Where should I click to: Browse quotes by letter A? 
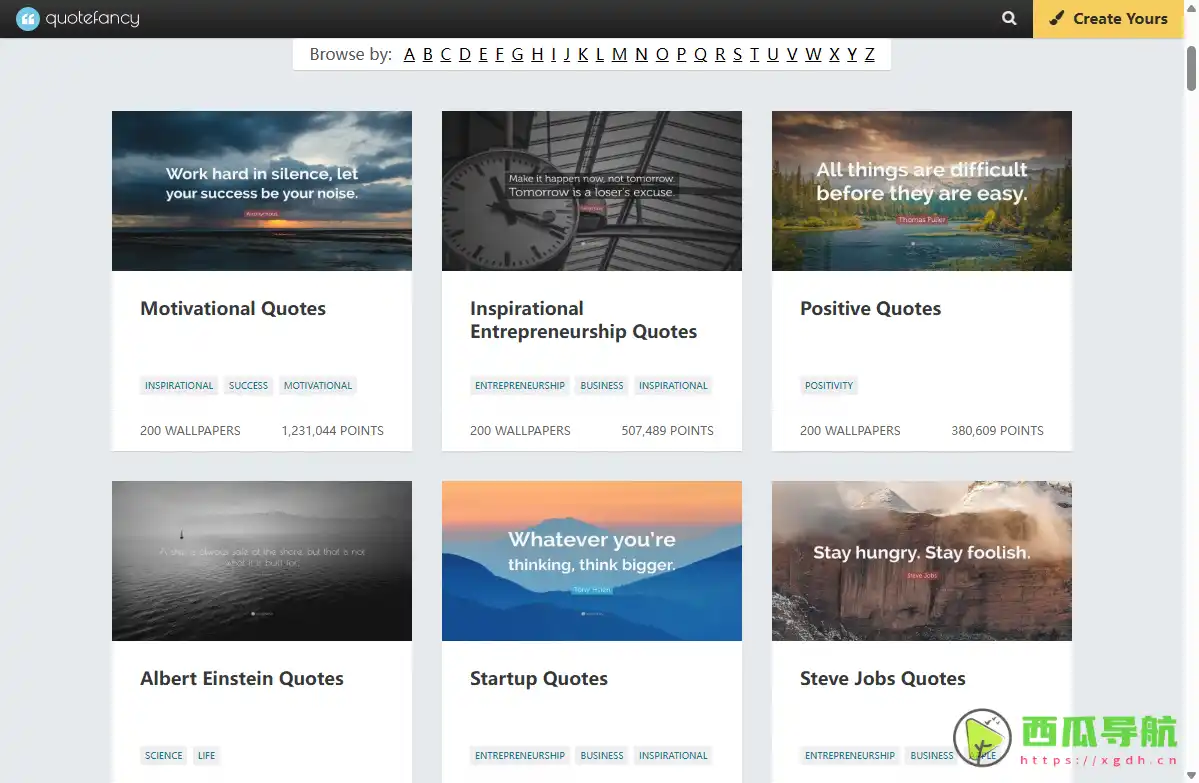409,55
